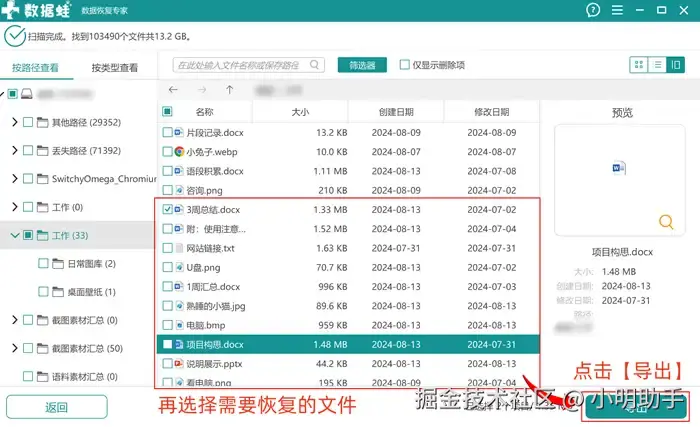This screenshot has height=427, width=700.
Task: Sort by 大小 column header
Action: (x=300, y=112)
